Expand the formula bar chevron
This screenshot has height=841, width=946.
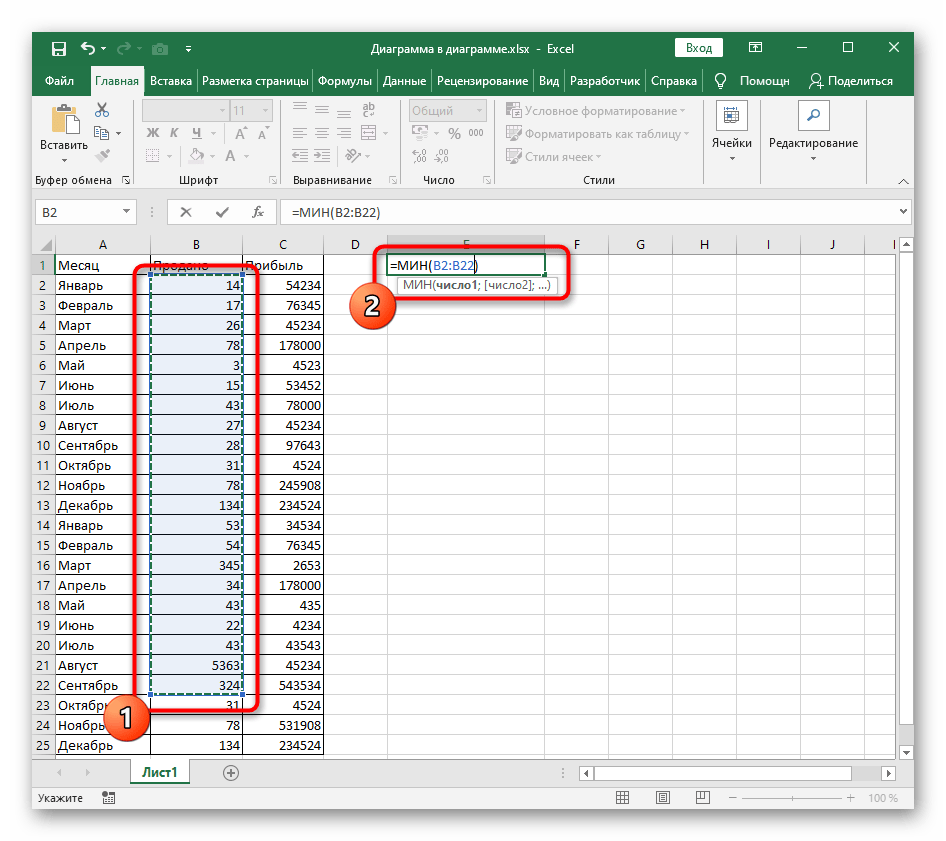click(903, 212)
